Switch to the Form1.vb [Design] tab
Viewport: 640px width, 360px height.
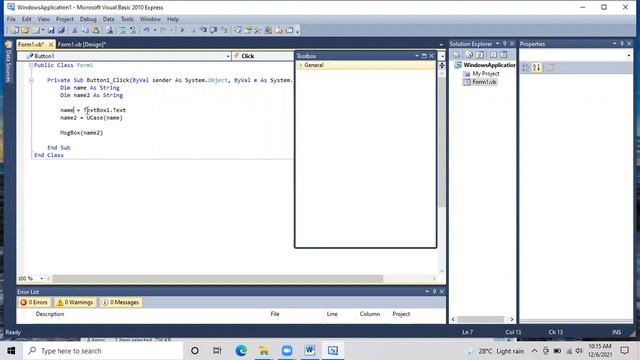click(x=82, y=44)
